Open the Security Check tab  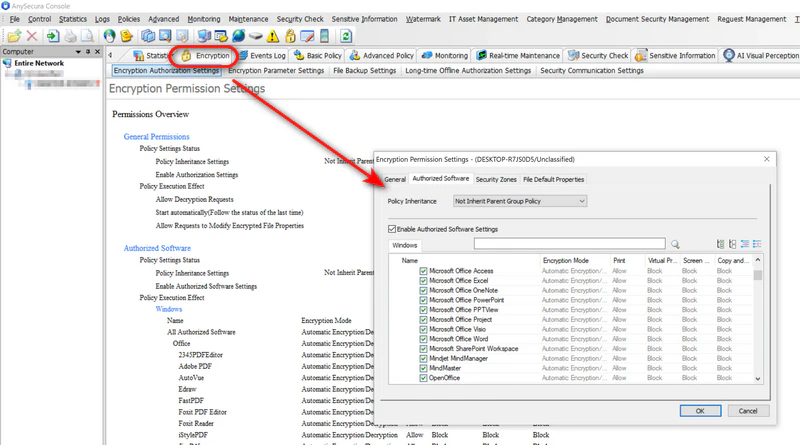point(598,56)
